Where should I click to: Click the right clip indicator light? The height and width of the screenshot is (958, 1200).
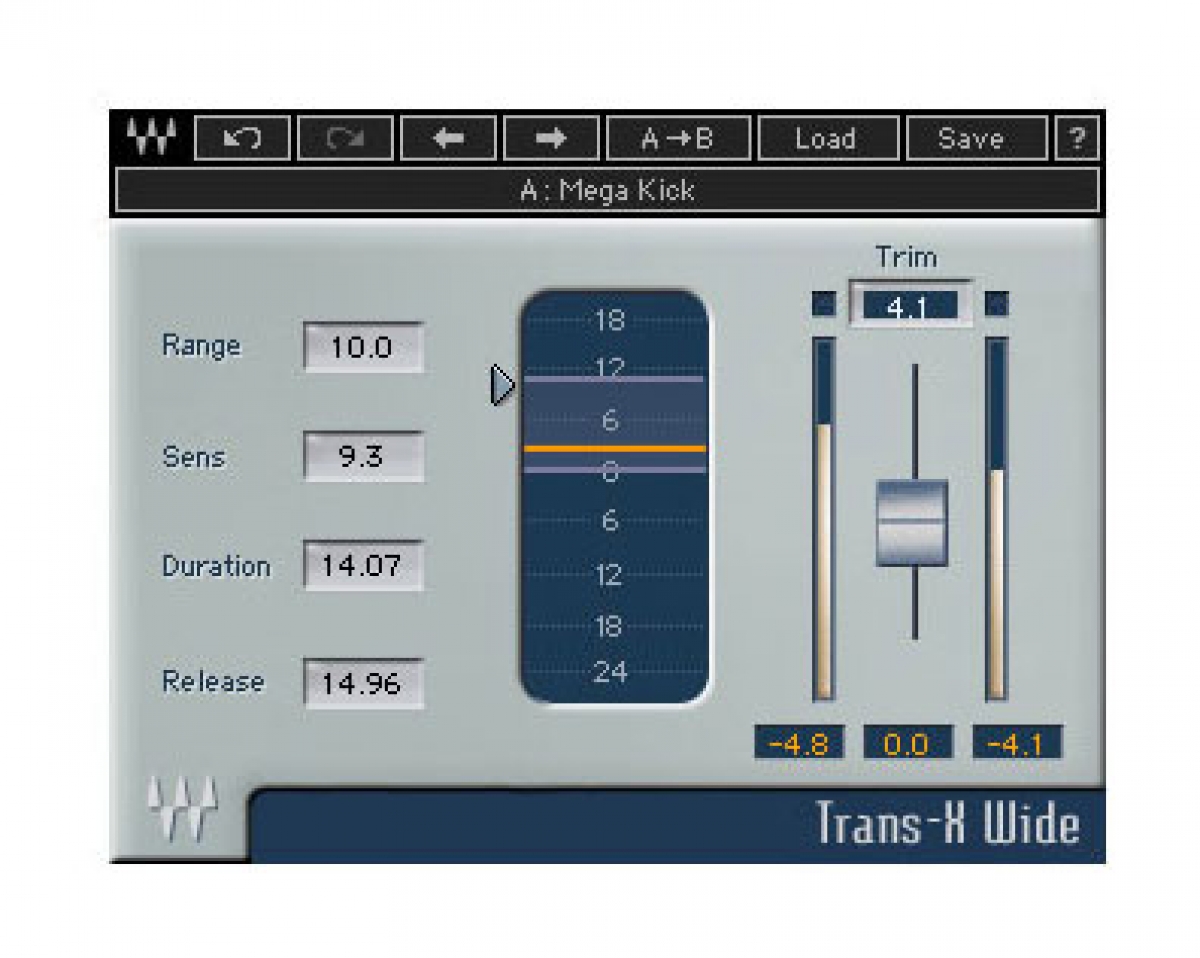(996, 304)
